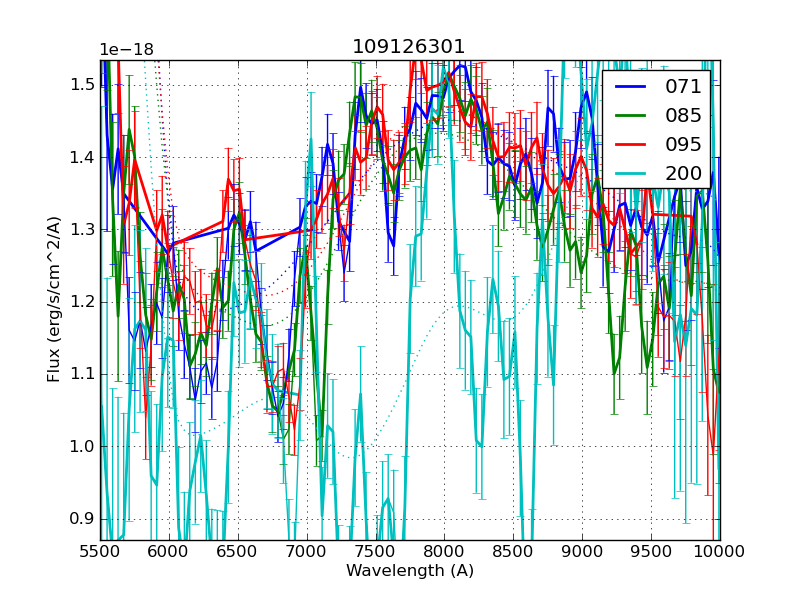Select the 5500 x-axis tick label
This screenshot has width=800, height=600.
[100, 551]
